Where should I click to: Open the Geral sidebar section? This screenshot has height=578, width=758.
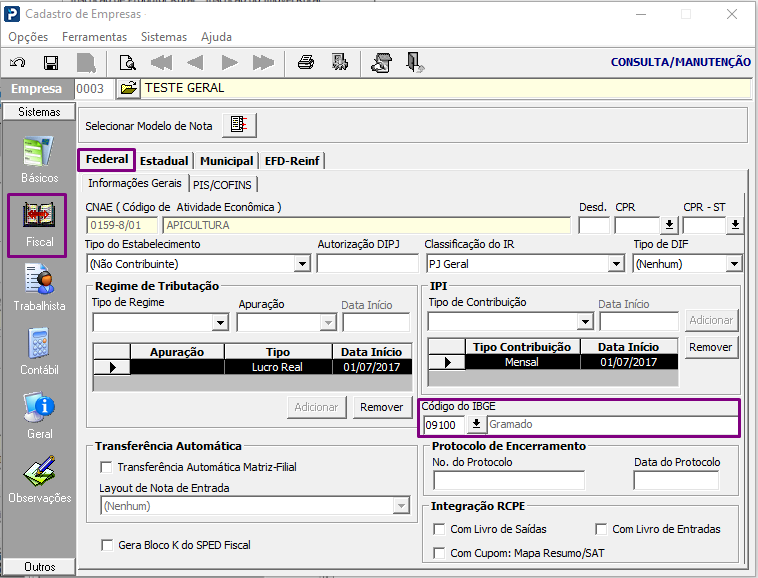coord(39,416)
